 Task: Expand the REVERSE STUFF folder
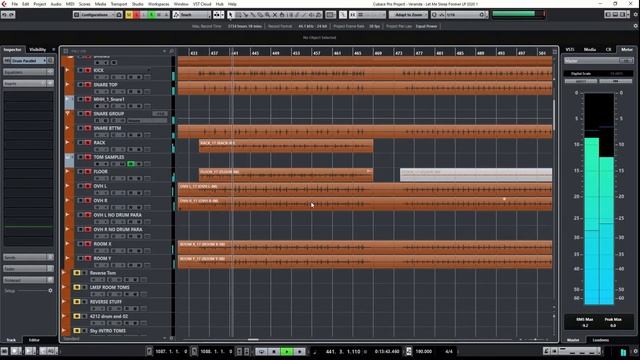(64, 302)
